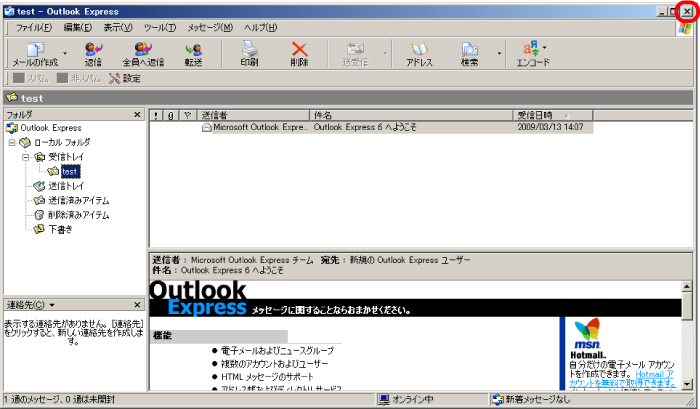
Task: Click the MSN butterfly logo
Action: click(x=587, y=329)
